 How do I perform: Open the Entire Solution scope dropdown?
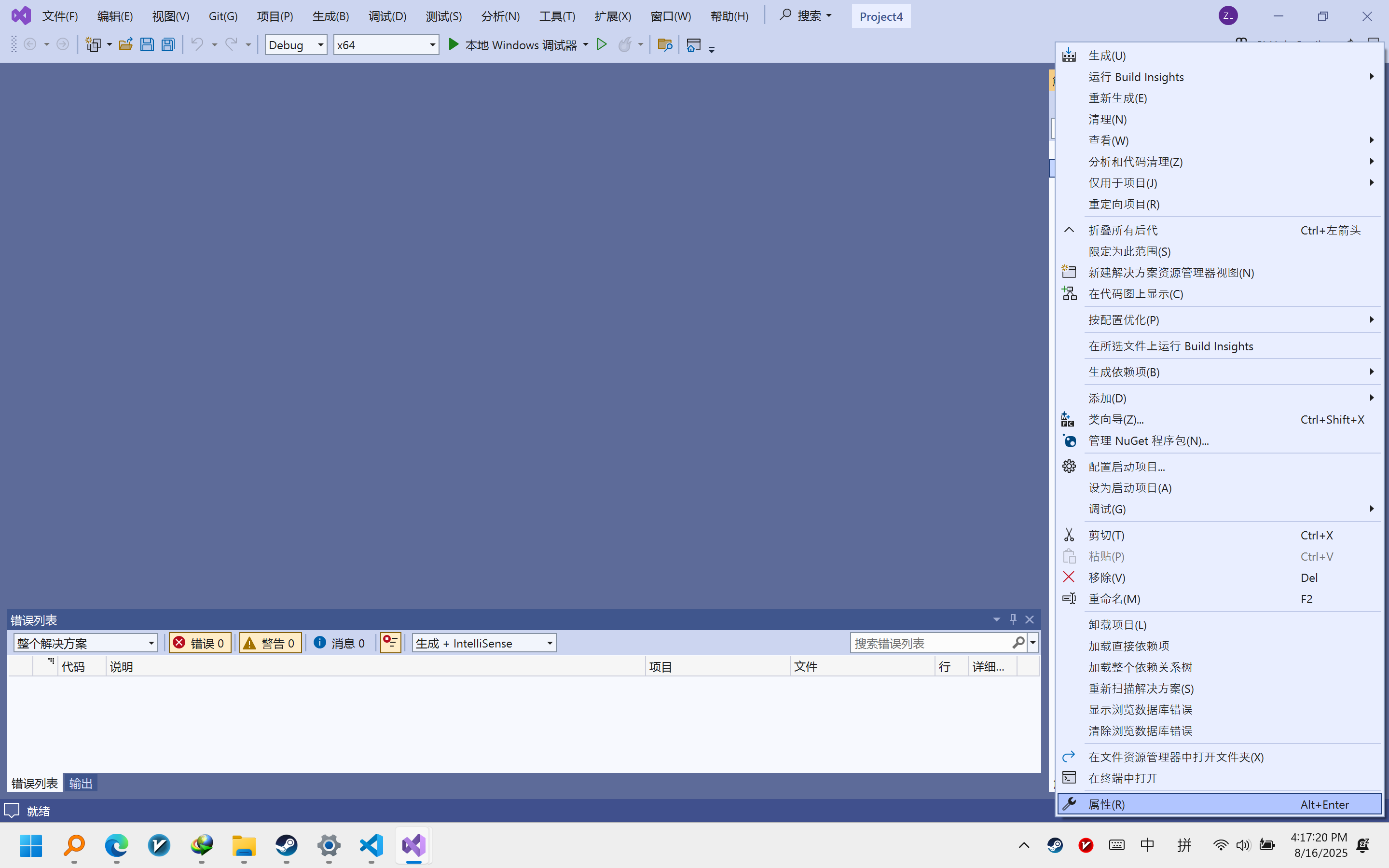151,643
